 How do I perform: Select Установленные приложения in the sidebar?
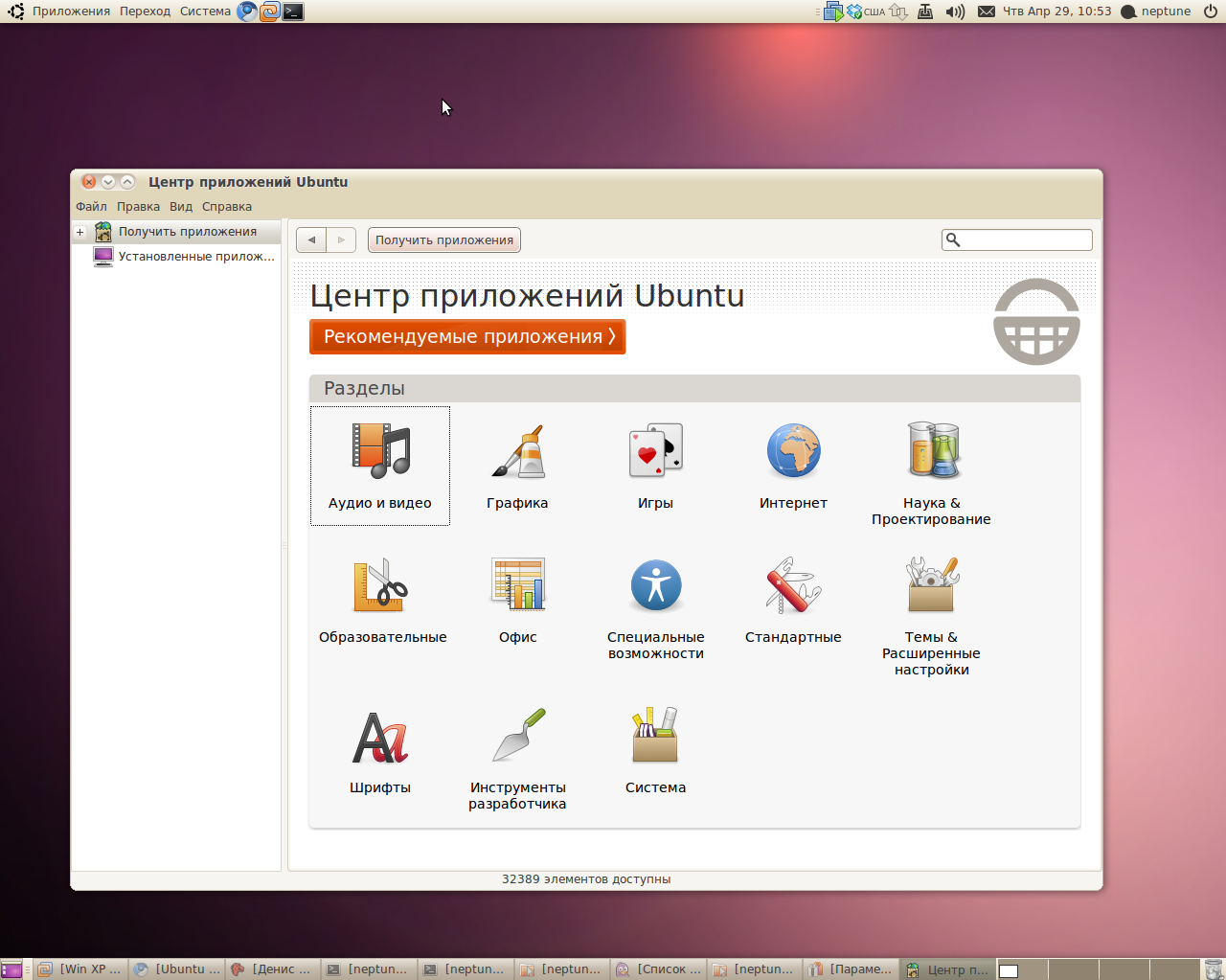184,257
